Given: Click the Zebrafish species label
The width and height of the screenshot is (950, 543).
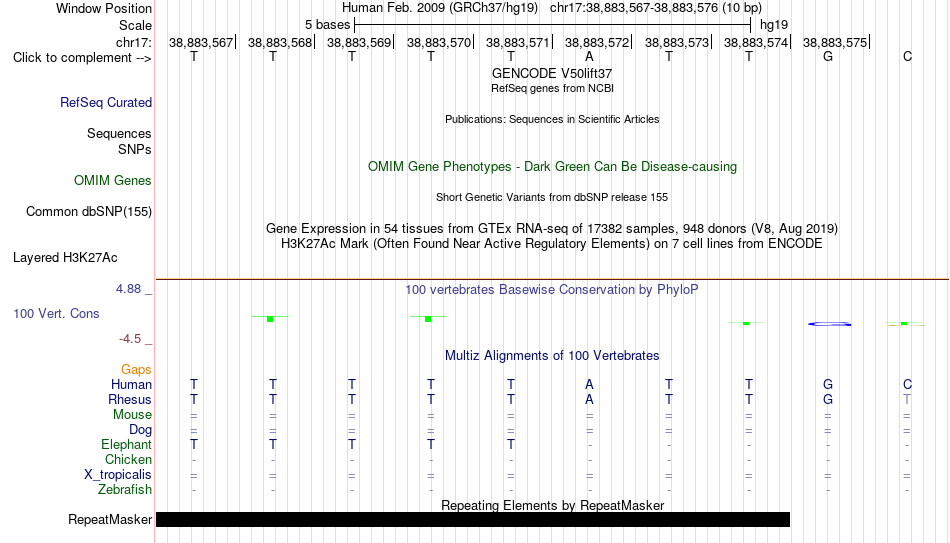Looking at the screenshot, I should pos(125,490).
